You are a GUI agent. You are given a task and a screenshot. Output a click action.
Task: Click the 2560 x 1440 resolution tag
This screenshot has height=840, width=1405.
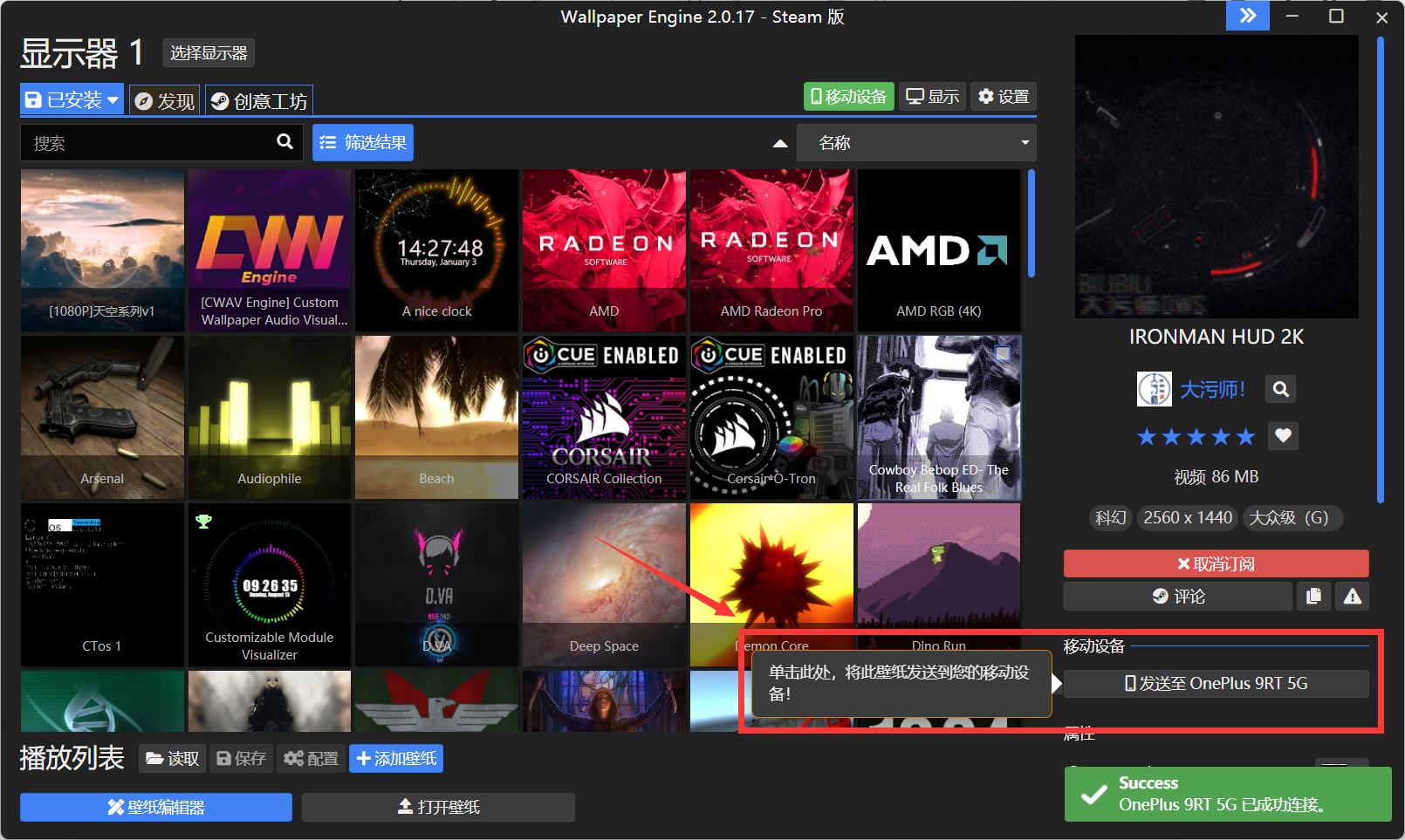coord(1188,518)
